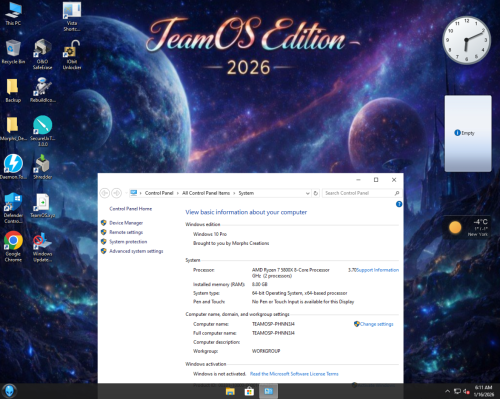The image size is (500, 399).
Task: Click the blue help question mark icon
Action: coord(399,204)
